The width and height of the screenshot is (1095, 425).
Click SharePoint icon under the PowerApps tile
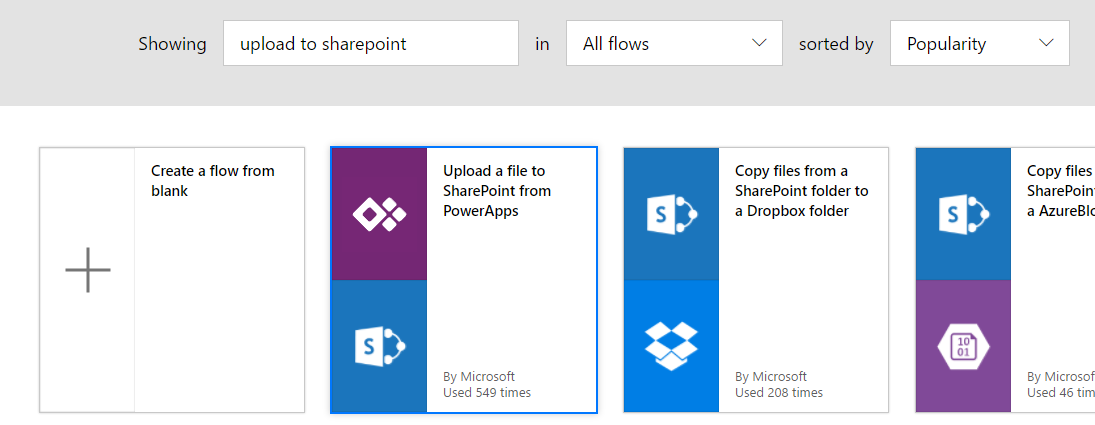pyautogui.click(x=379, y=346)
